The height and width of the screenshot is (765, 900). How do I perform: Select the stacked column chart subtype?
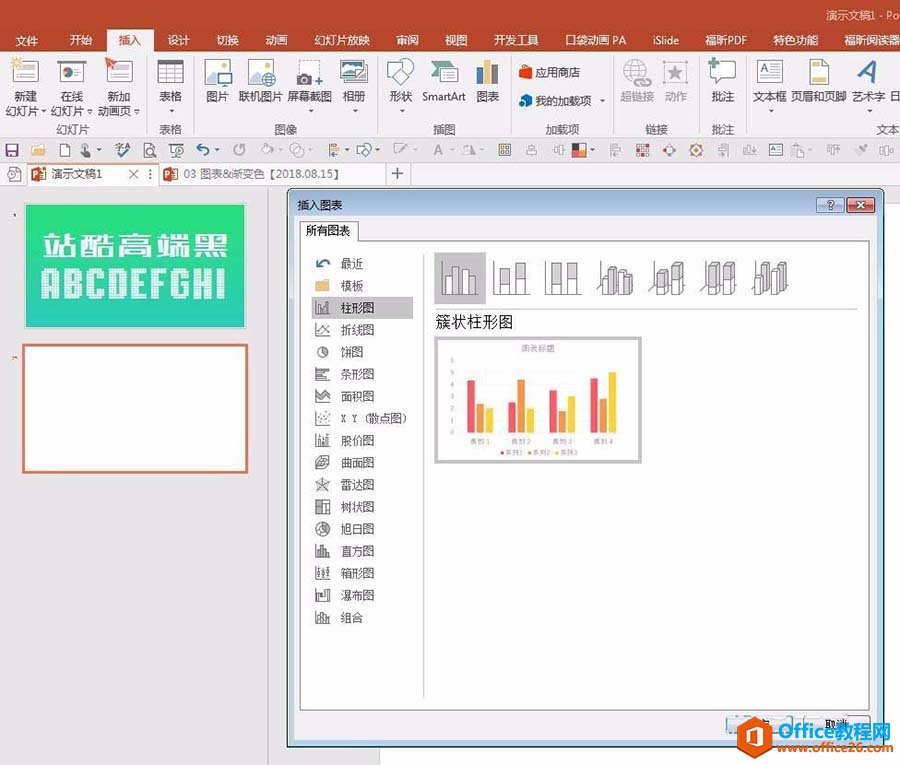point(511,278)
